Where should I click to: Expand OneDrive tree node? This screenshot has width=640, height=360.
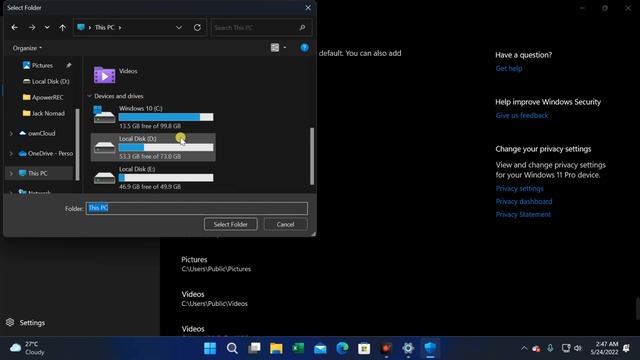(x=11, y=153)
